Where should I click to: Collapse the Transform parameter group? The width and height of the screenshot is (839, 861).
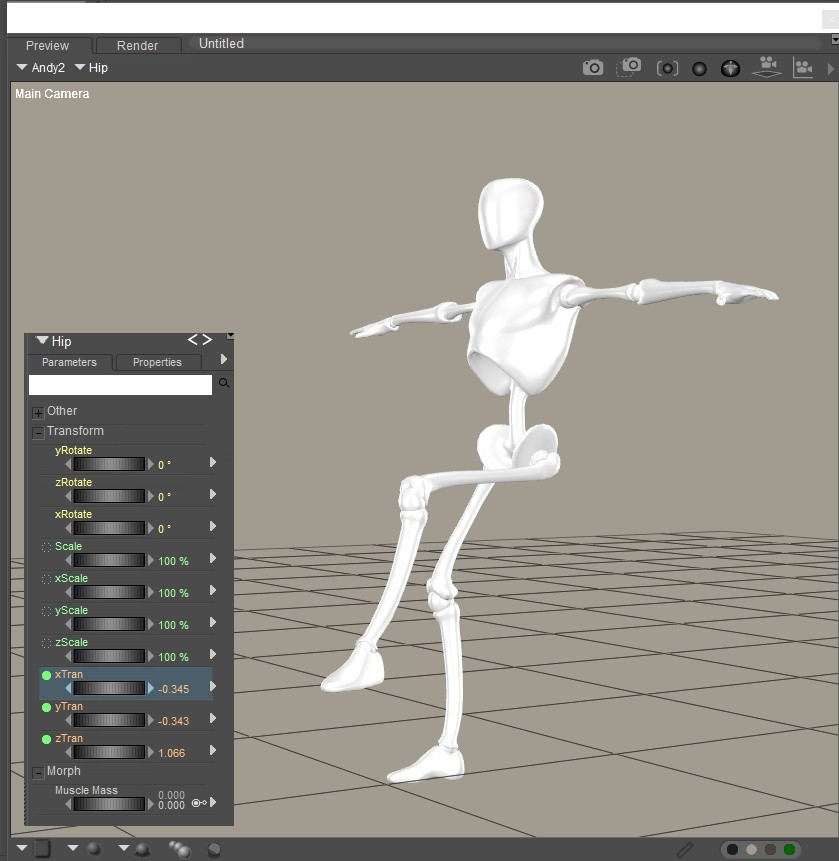click(x=38, y=433)
